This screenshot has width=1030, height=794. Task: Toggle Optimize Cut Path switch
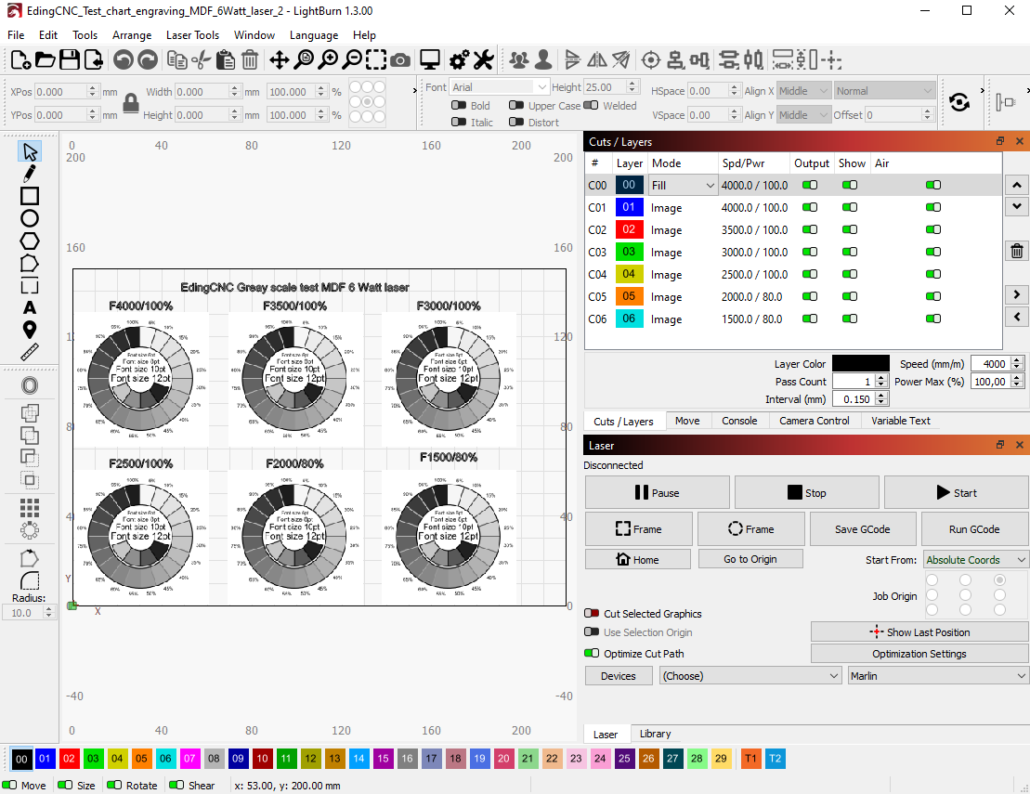click(x=592, y=654)
